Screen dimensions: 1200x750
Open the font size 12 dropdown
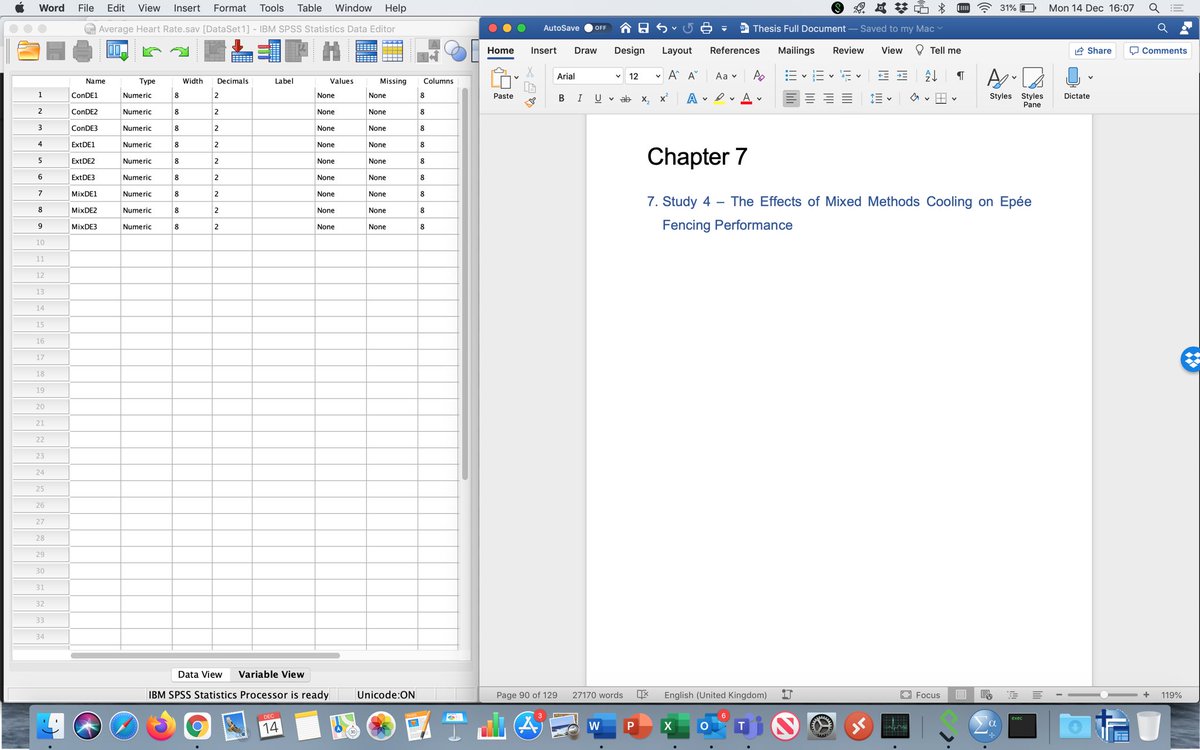point(657,76)
